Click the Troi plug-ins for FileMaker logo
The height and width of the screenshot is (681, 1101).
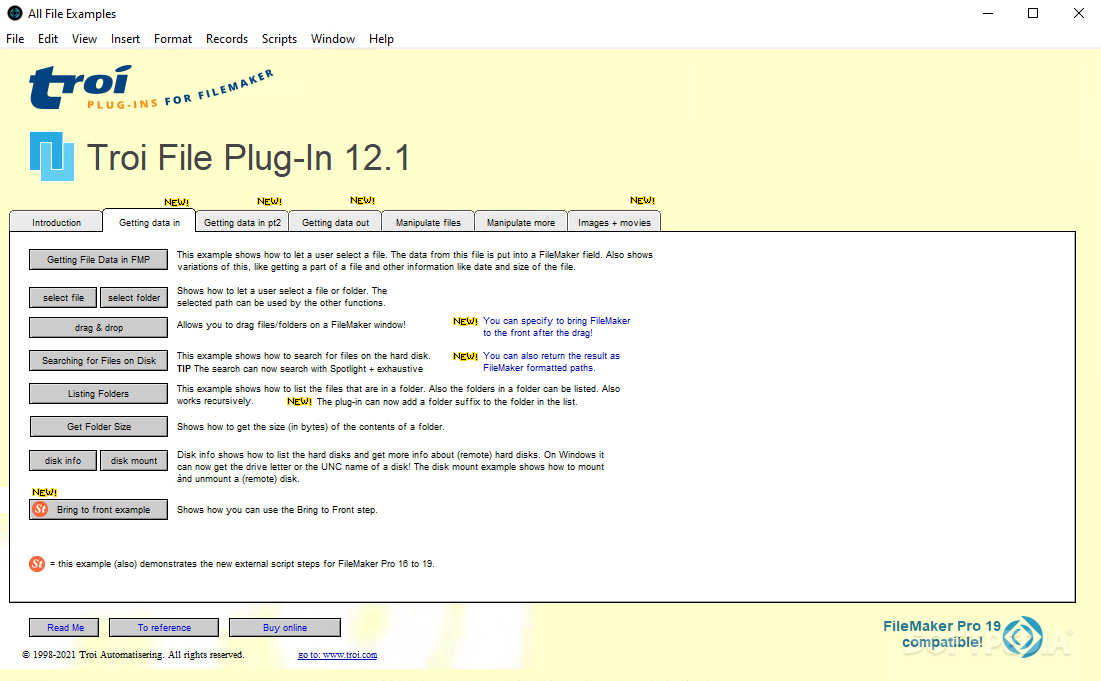pyautogui.click(x=151, y=88)
